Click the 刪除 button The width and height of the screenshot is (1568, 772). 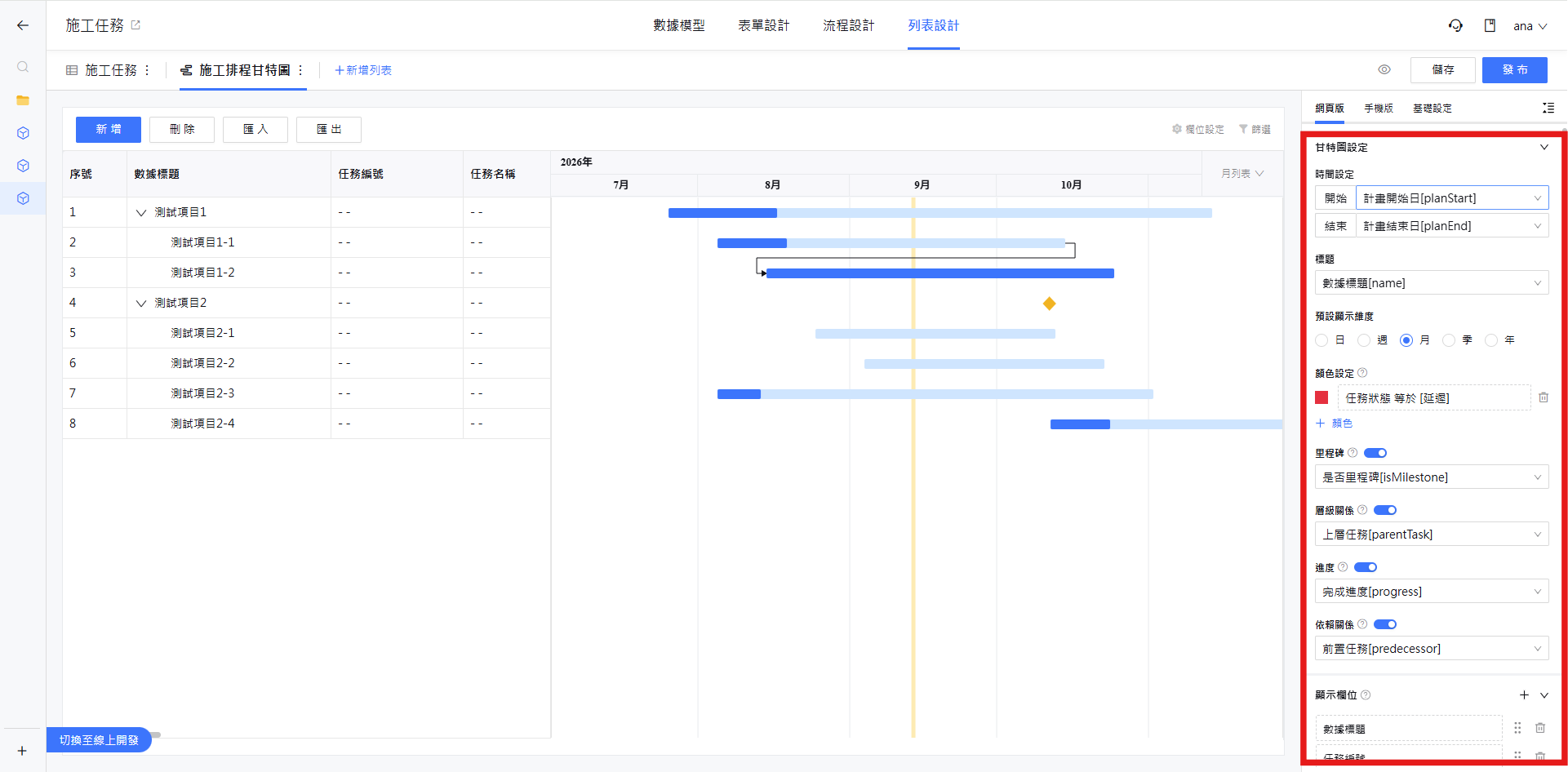[182, 129]
